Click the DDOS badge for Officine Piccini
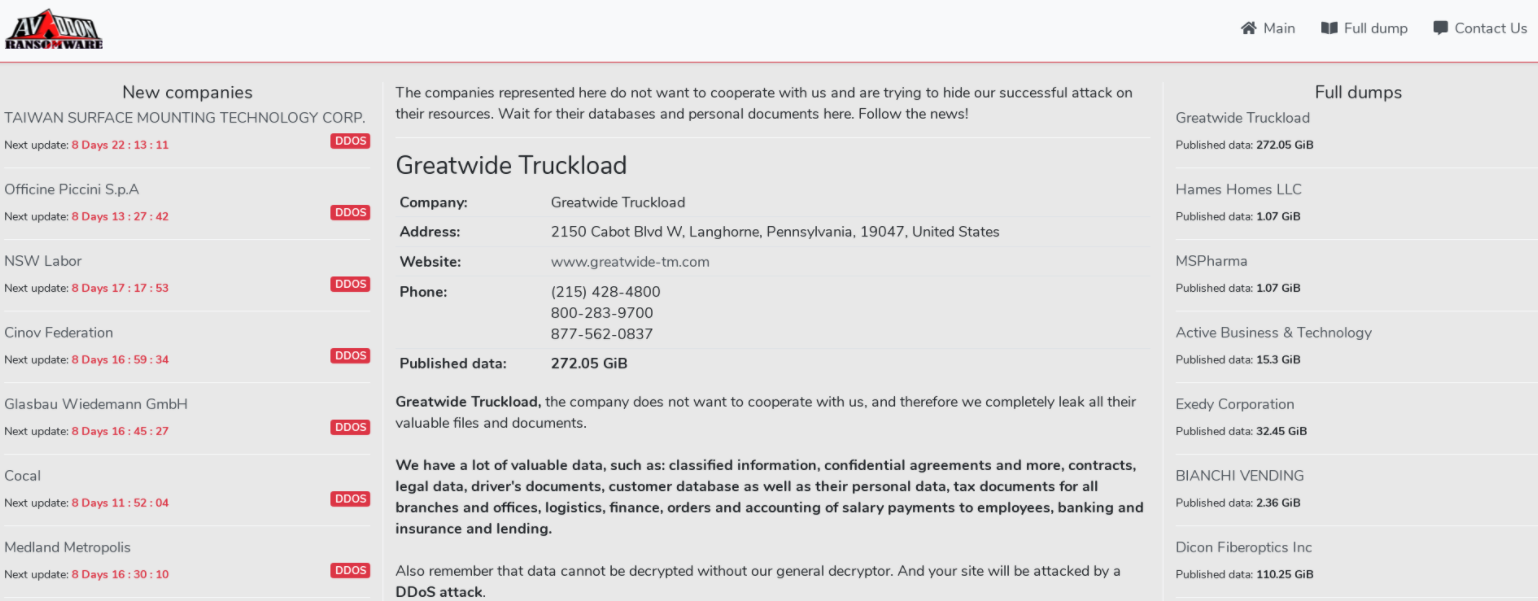Image resolution: width=1538 pixels, height=601 pixels. coord(350,212)
